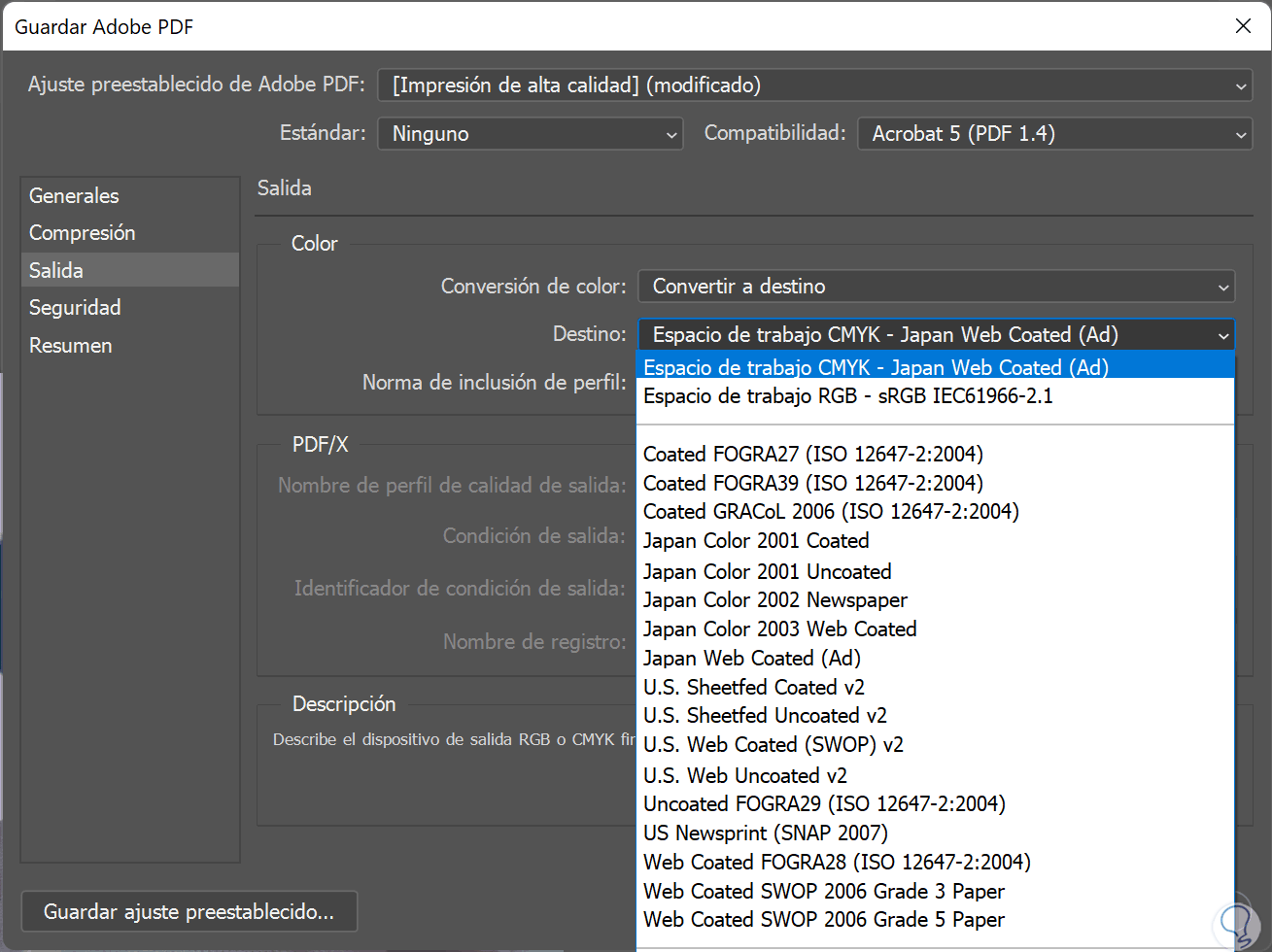Select Japan Color 2001 Uncoated
The image size is (1272, 952).
pyautogui.click(x=767, y=571)
